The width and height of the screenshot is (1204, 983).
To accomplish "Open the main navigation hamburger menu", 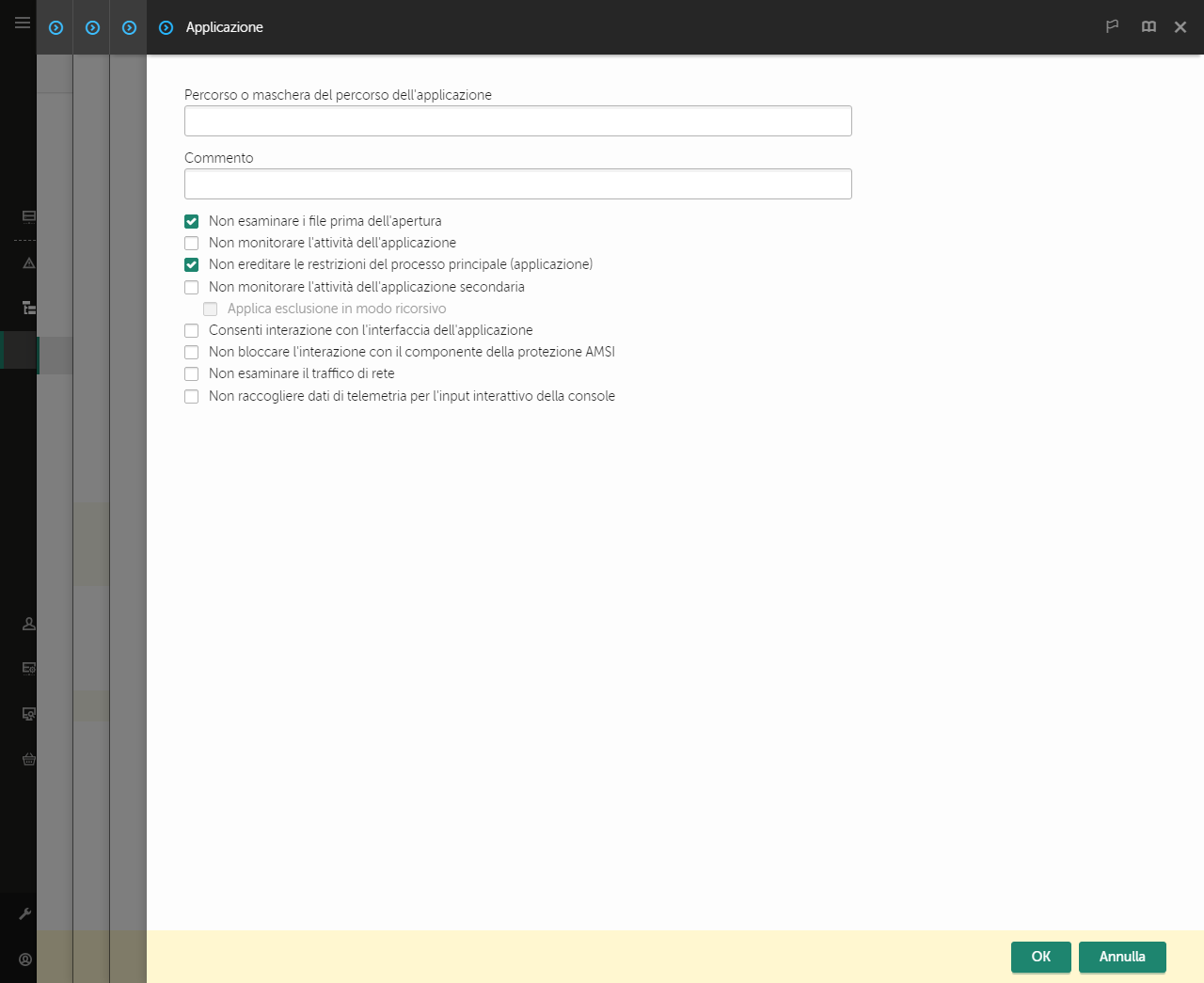I will click(x=22, y=23).
